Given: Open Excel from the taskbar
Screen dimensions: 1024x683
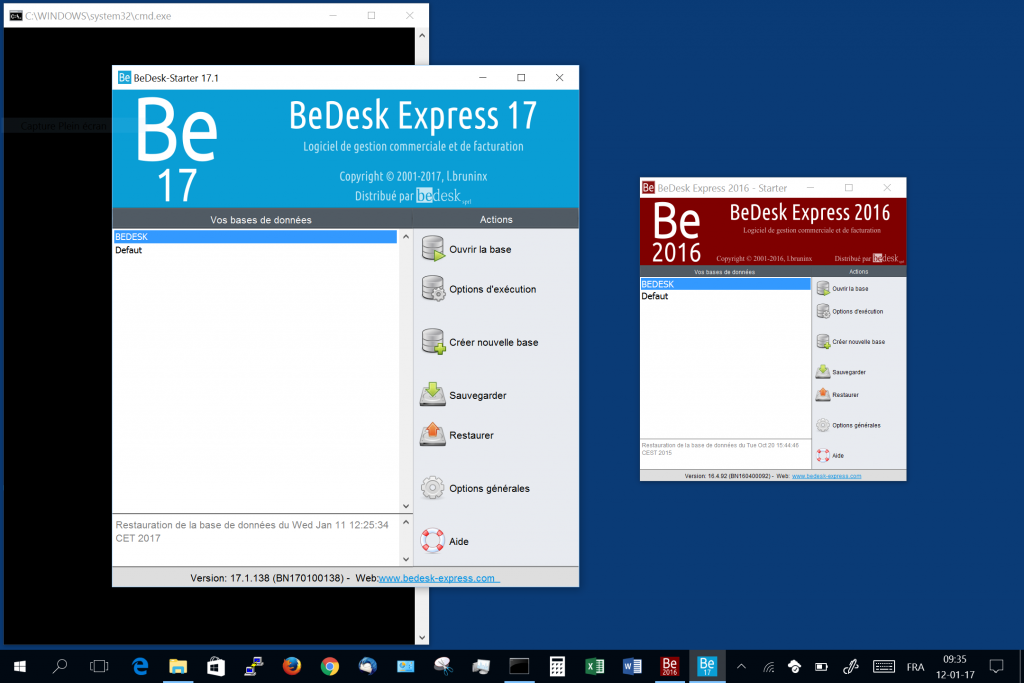Looking at the screenshot, I should pos(595,666).
